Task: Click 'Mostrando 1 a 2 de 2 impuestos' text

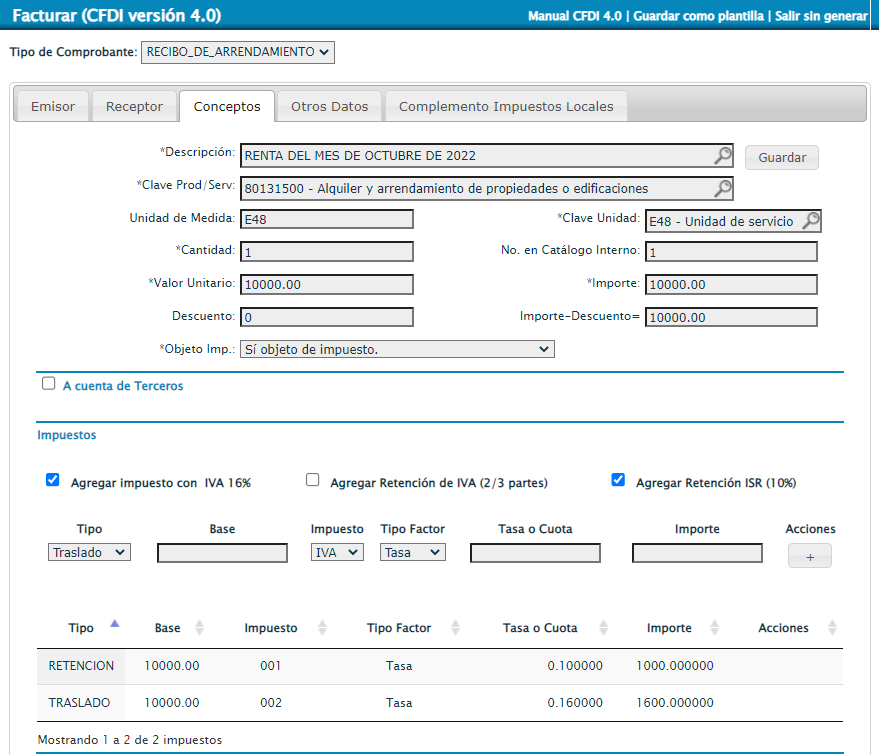Action: [x=129, y=740]
